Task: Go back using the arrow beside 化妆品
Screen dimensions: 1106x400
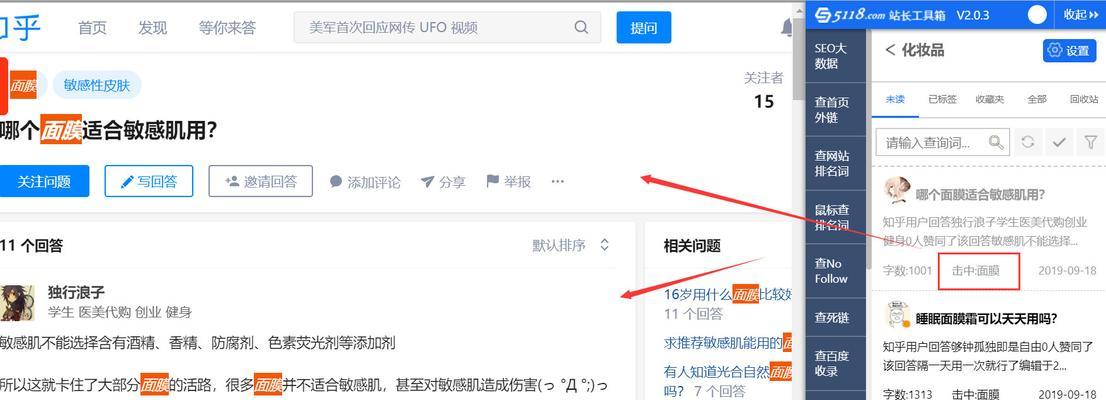Action: point(890,50)
